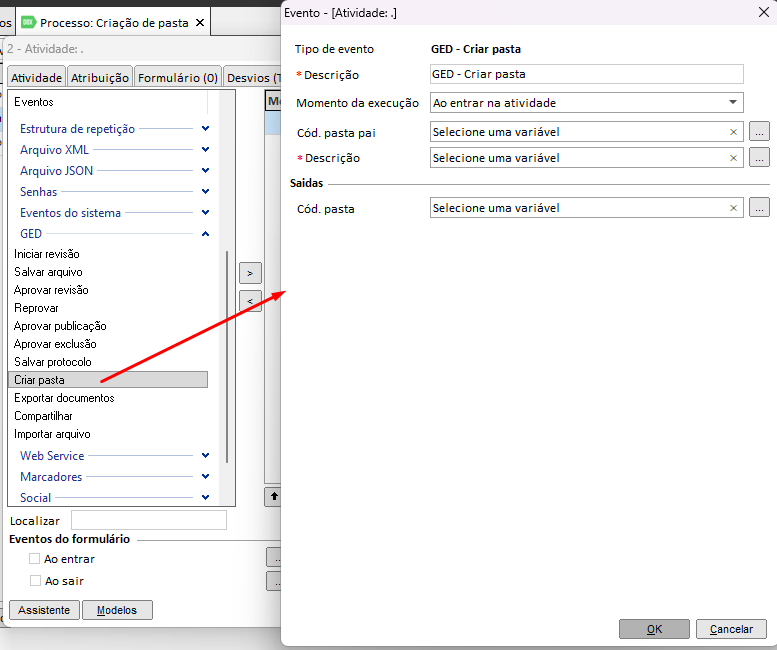Click the Localizar search field
777x650 pixels.
click(149, 520)
